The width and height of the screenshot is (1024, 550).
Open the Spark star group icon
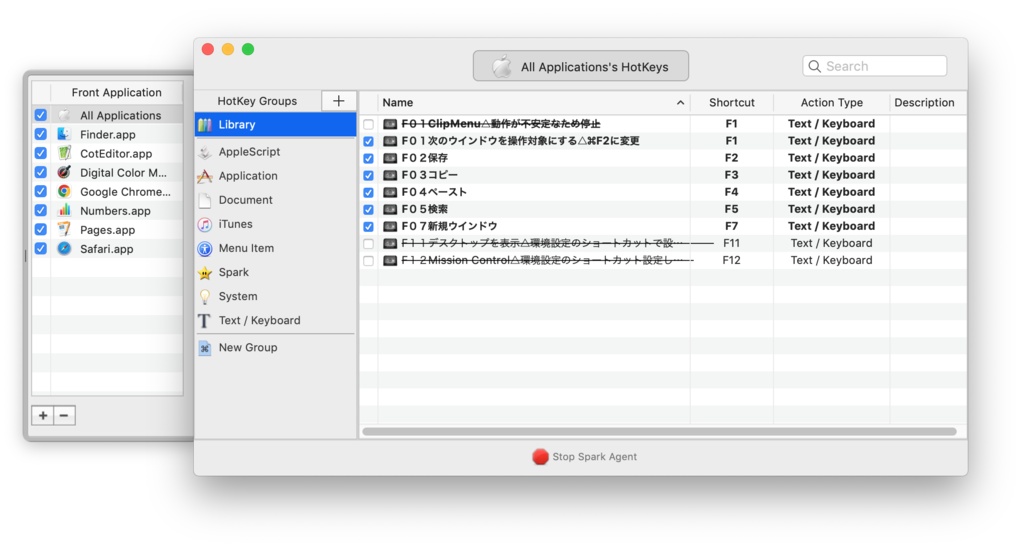(205, 273)
